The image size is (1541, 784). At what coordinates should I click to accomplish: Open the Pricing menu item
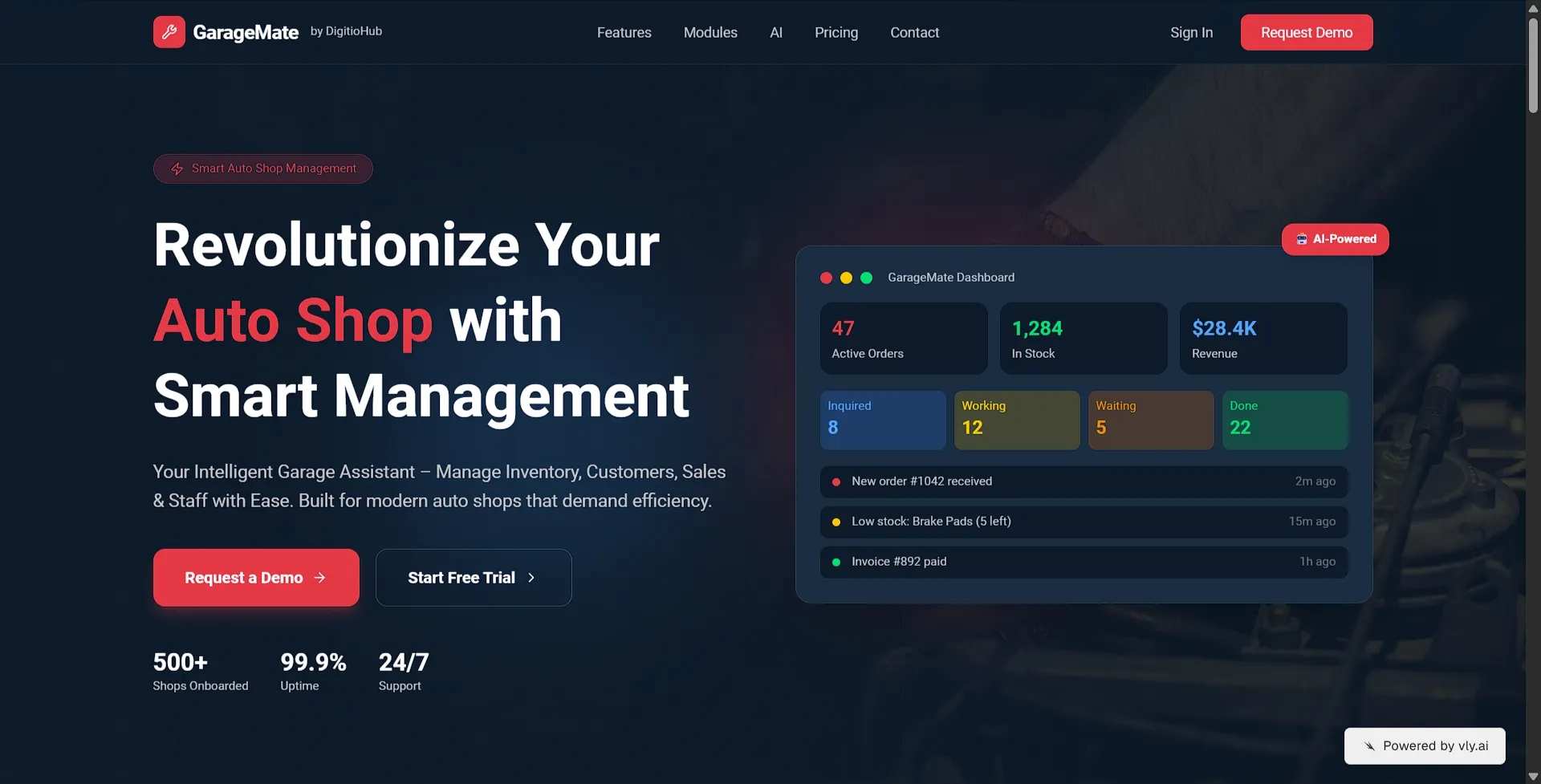pyautogui.click(x=836, y=32)
